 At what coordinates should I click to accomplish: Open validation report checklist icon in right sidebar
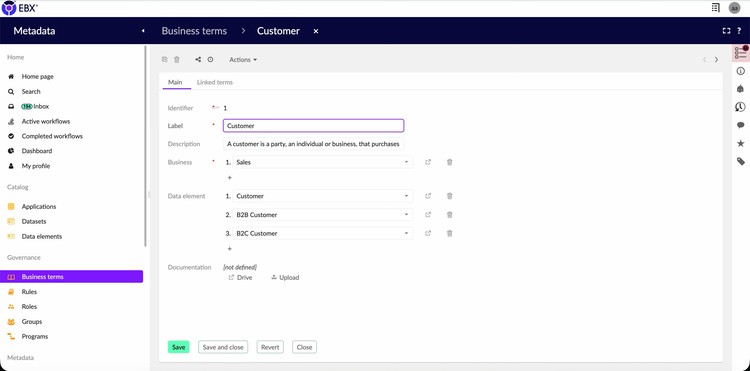point(741,53)
